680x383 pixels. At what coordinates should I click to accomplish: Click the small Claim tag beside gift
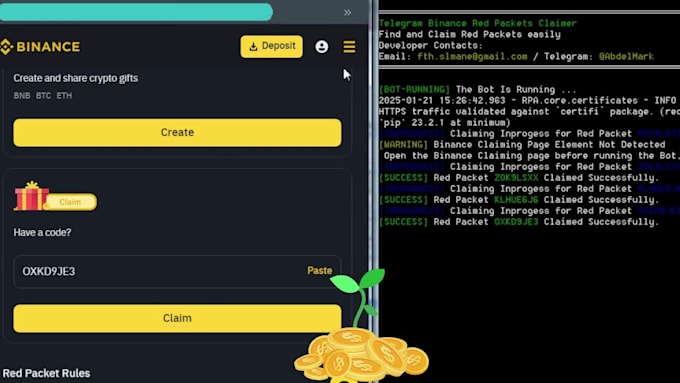pyautogui.click(x=71, y=202)
